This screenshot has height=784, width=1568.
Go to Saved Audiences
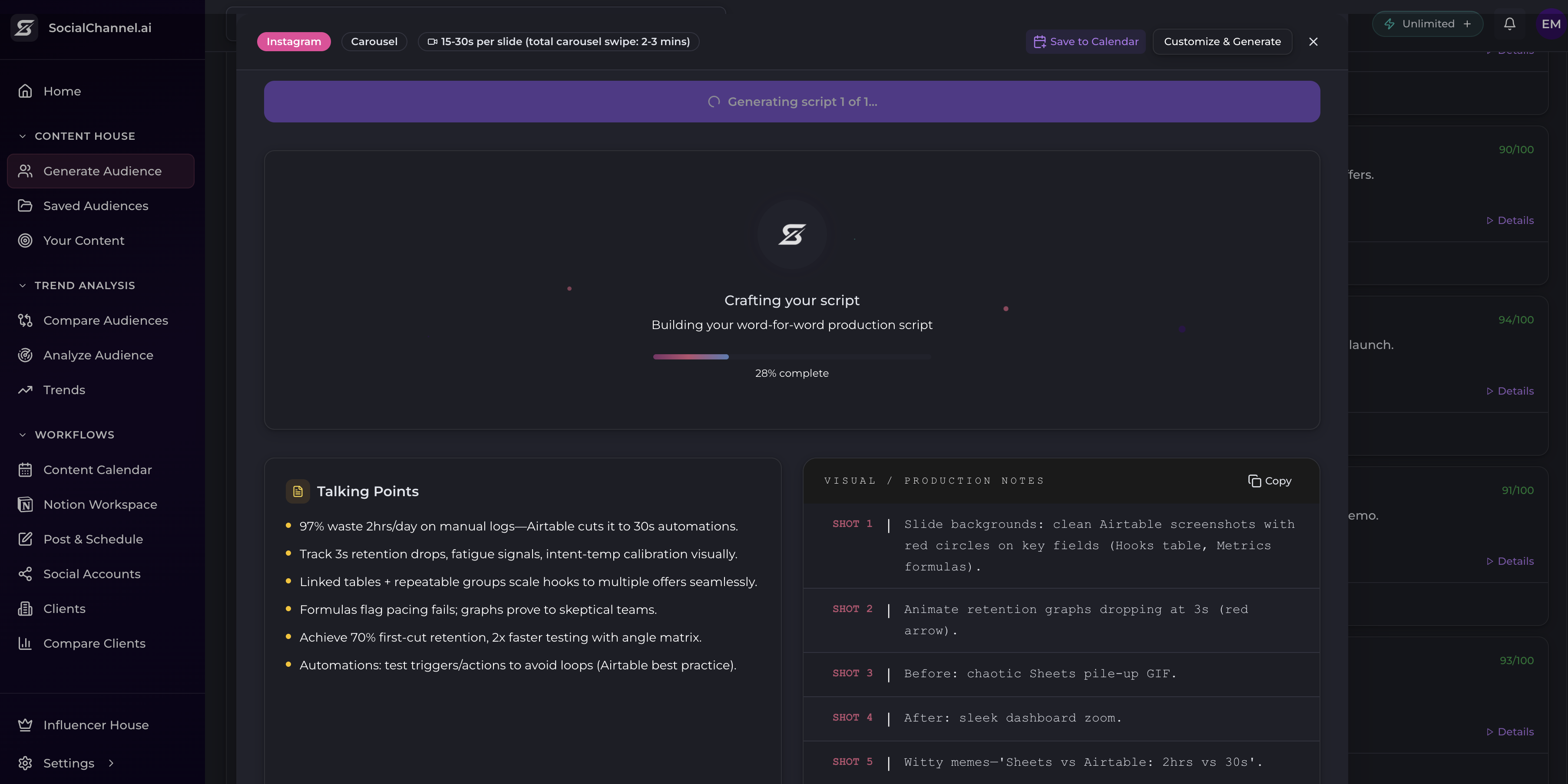(x=100, y=206)
